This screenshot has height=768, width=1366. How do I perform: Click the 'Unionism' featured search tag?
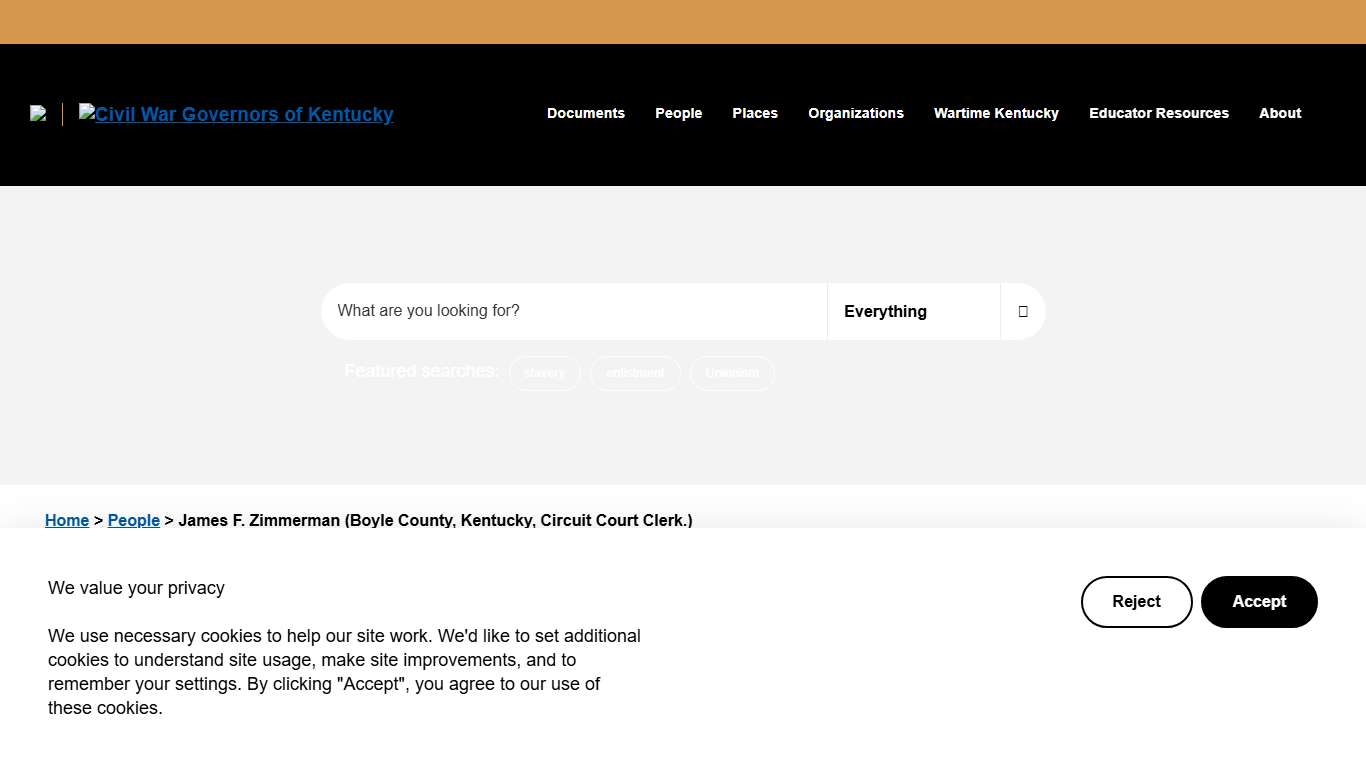click(x=732, y=373)
